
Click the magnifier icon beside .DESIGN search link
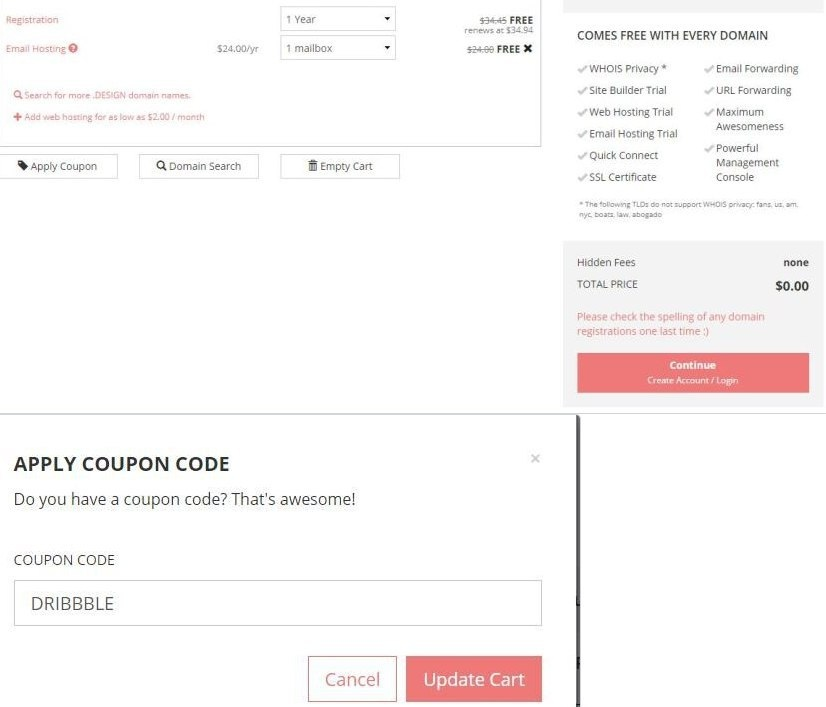pyautogui.click(x=18, y=96)
